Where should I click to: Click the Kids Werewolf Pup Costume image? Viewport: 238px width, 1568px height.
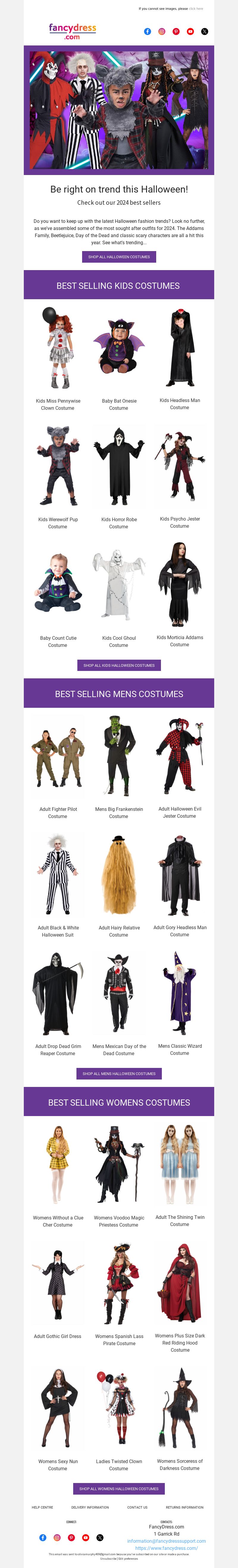(x=58, y=466)
